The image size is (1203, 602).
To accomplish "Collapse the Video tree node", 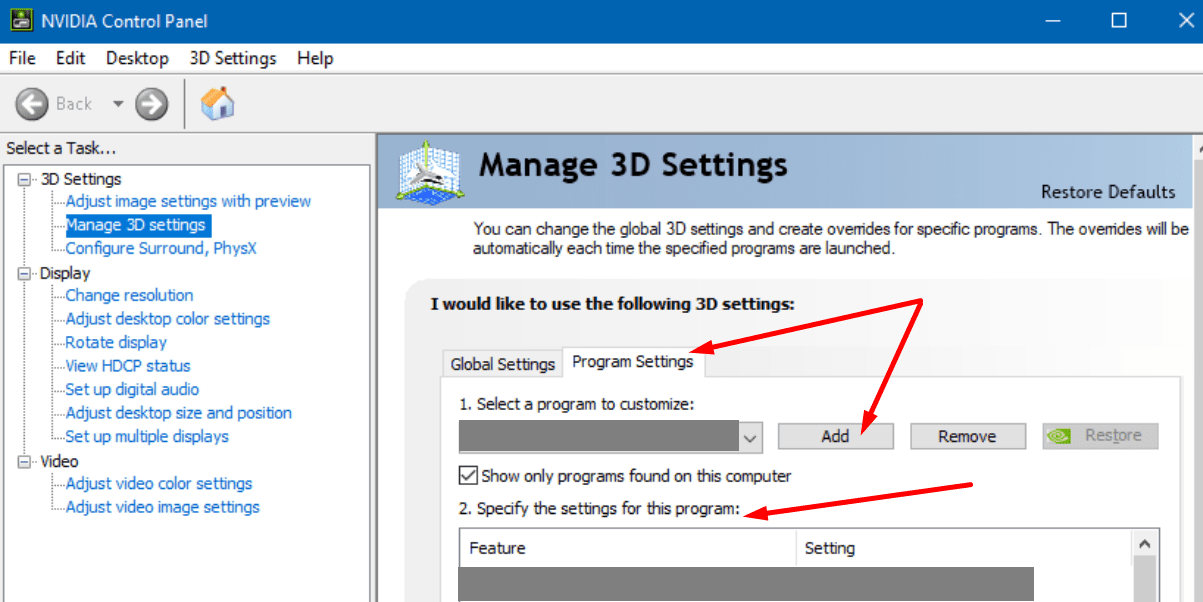I will [24, 461].
